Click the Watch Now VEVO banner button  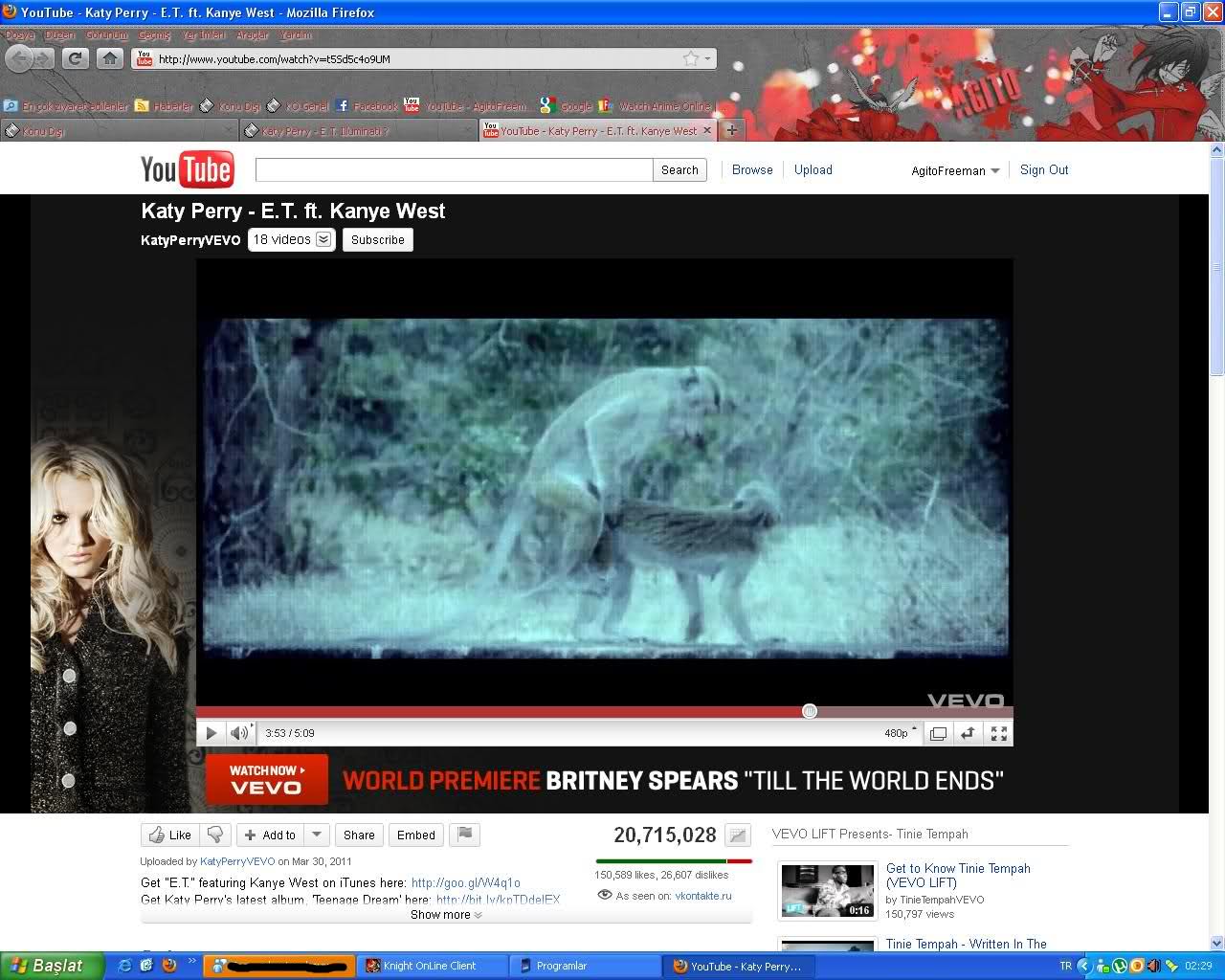tap(266, 779)
